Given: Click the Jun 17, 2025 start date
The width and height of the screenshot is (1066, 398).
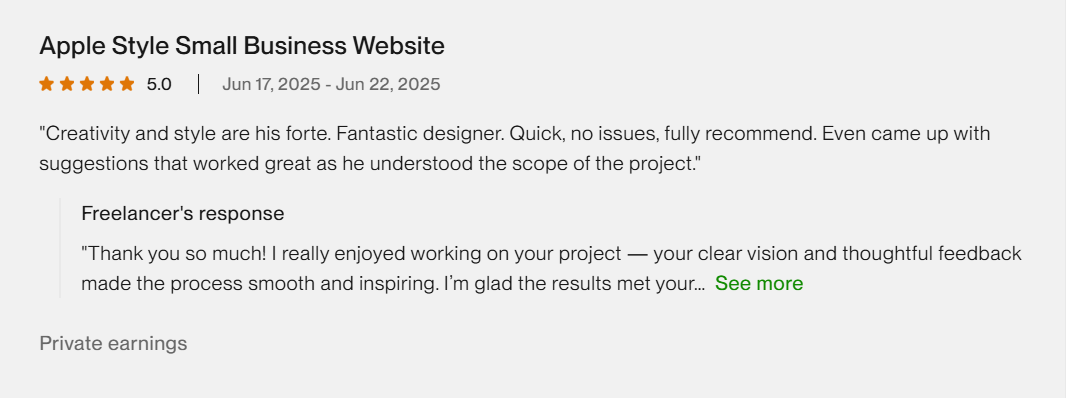Looking at the screenshot, I should [x=271, y=84].
